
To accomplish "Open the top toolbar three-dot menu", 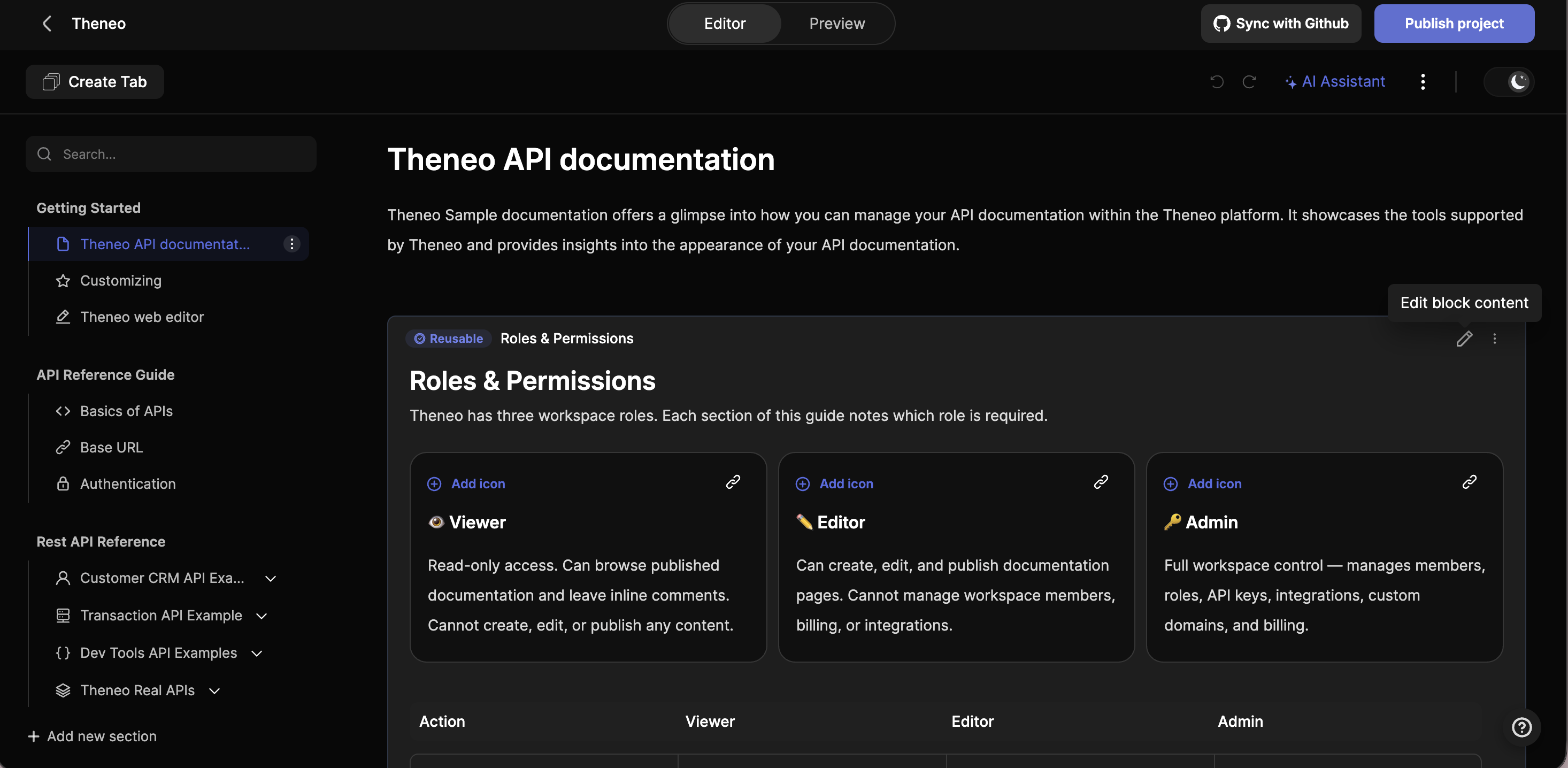I will (x=1423, y=81).
